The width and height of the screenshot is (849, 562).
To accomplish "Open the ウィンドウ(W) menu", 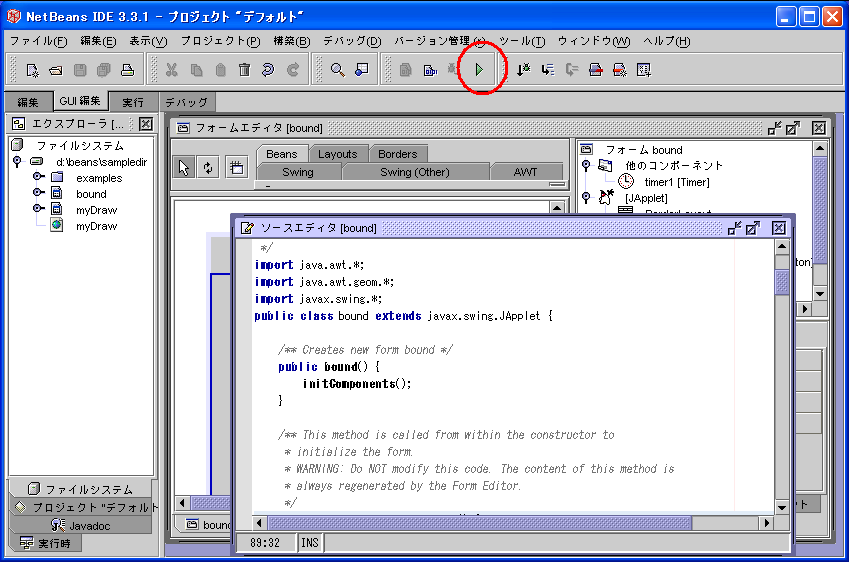I will [594, 41].
